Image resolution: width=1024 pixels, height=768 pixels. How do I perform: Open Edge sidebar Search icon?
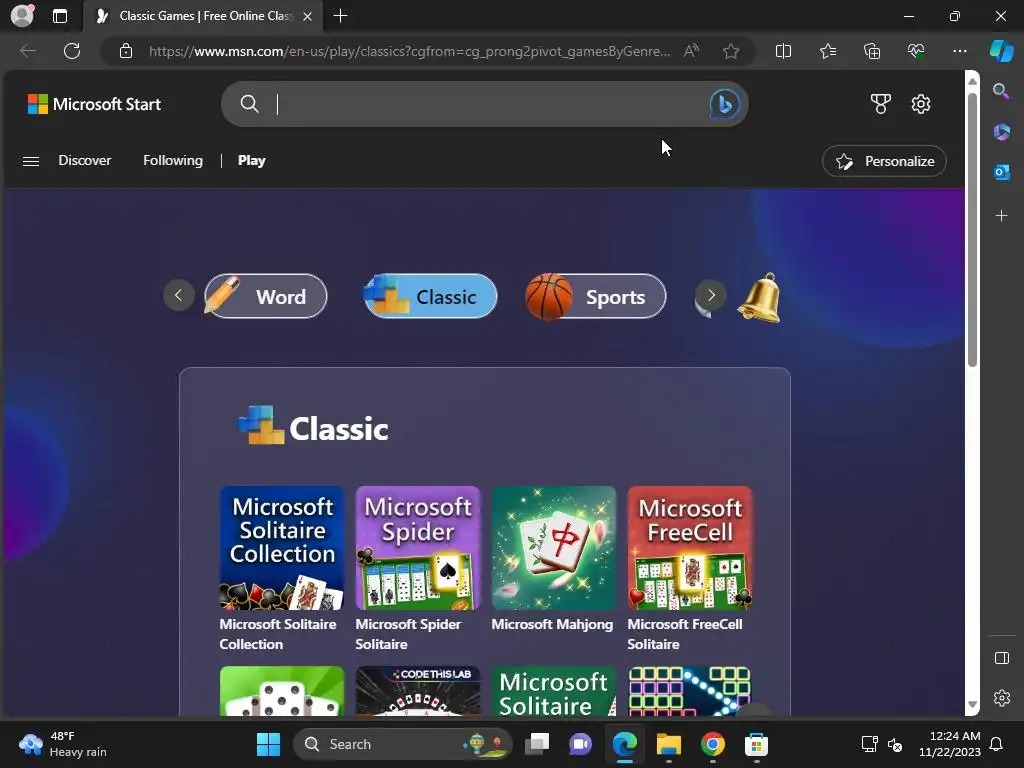coord(1001,91)
